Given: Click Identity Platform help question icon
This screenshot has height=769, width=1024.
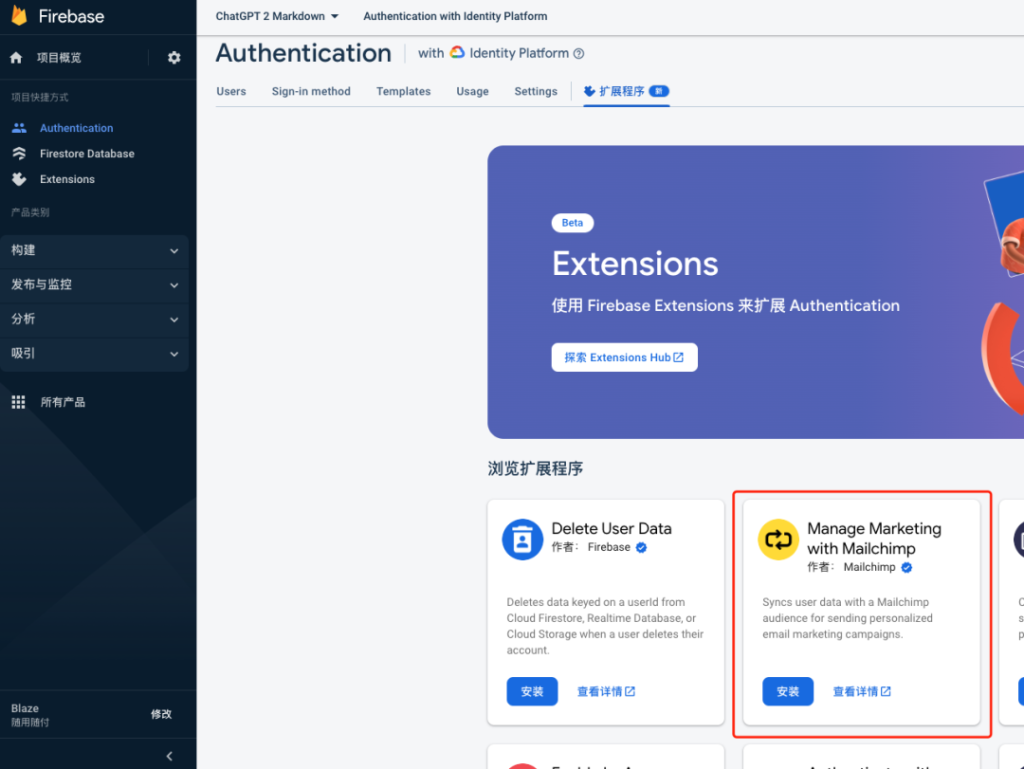Looking at the screenshot, I should point(579,54).
